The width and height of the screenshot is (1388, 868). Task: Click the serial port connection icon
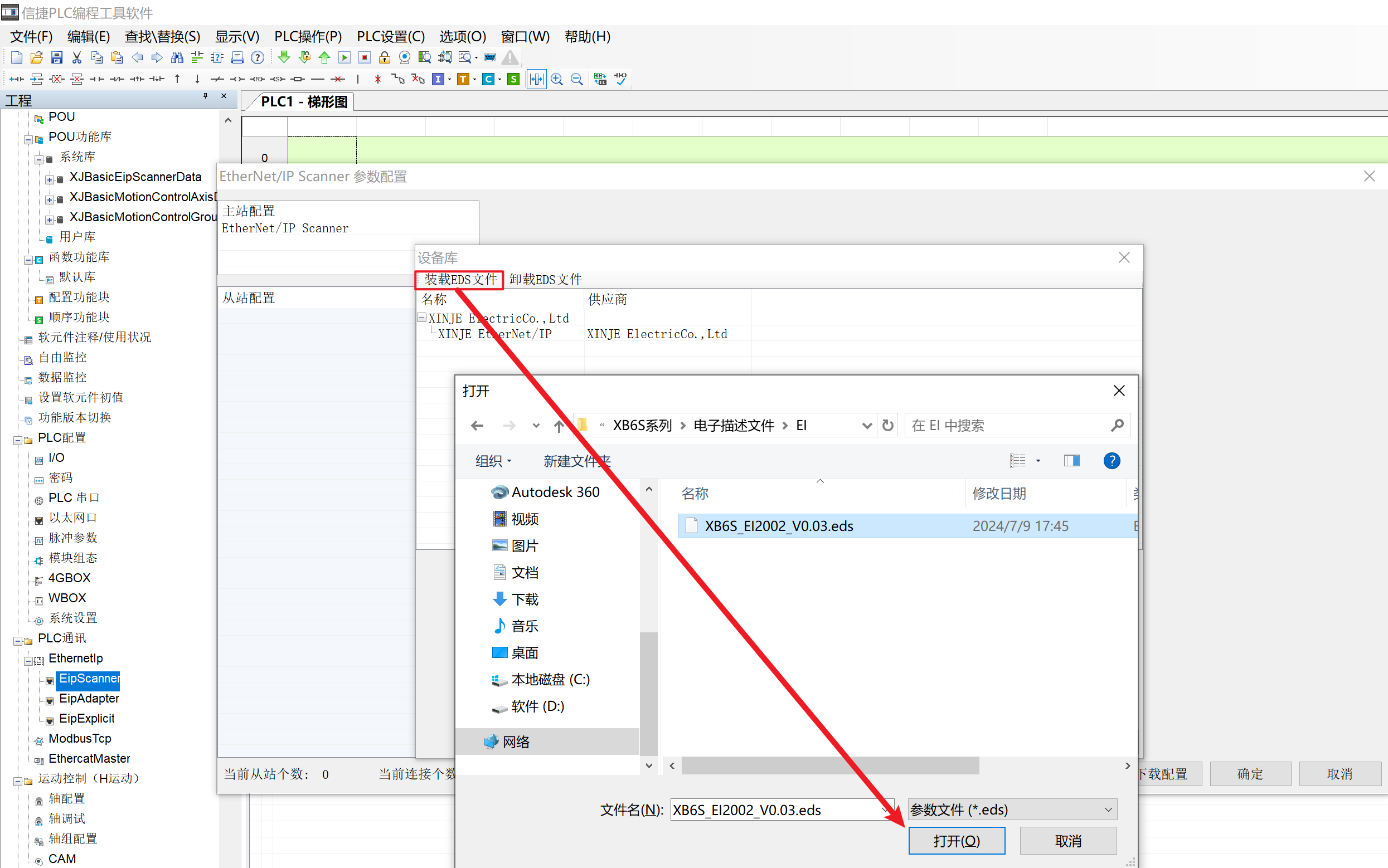point(490,57)
